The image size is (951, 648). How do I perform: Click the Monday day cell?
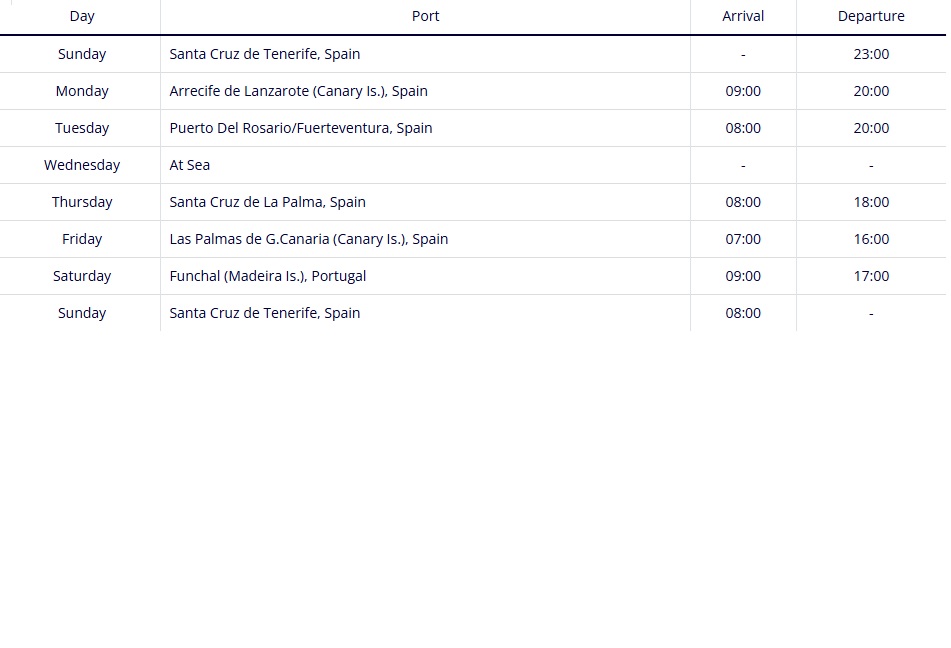click(x=82, y=91)
